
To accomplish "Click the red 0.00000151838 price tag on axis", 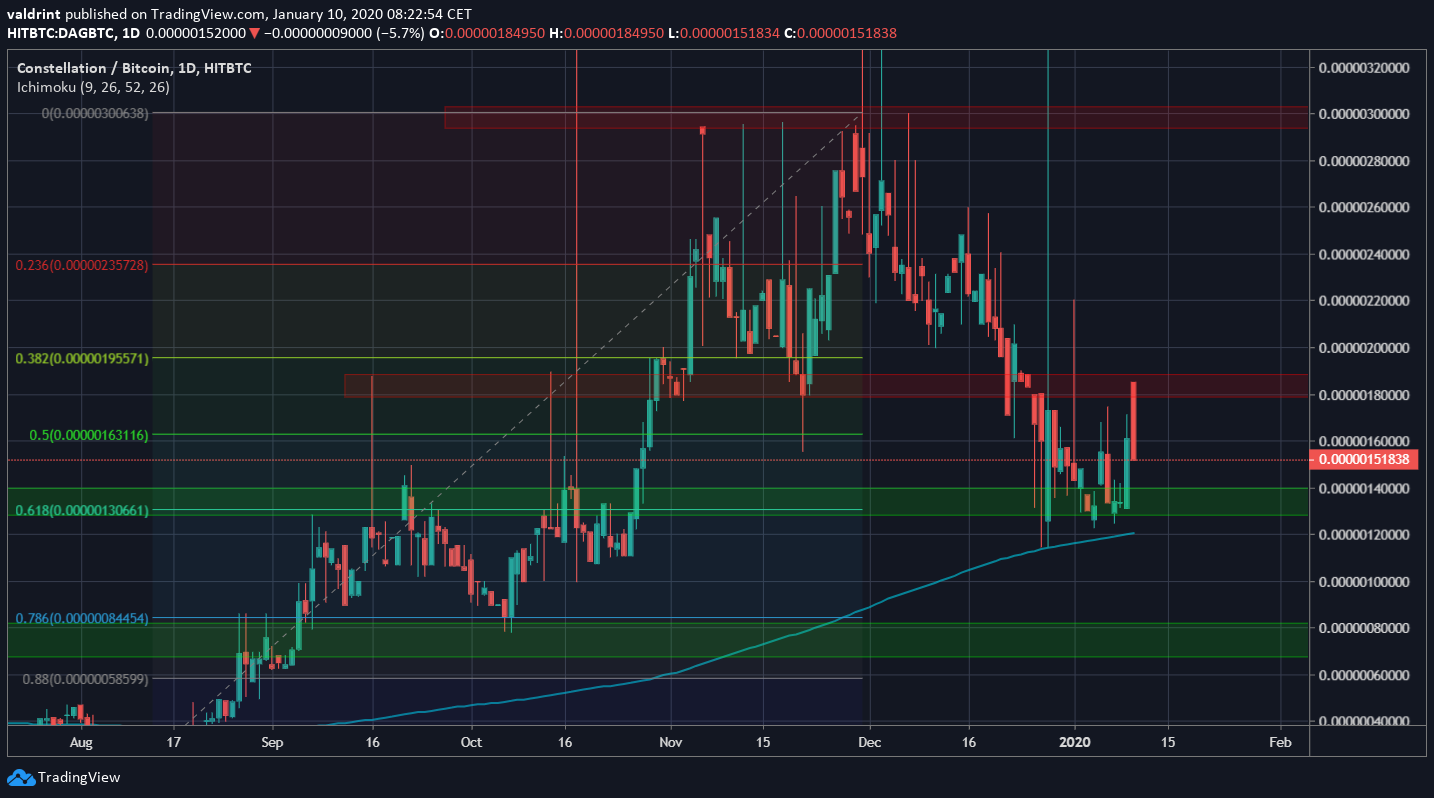I will [1366, 460].
